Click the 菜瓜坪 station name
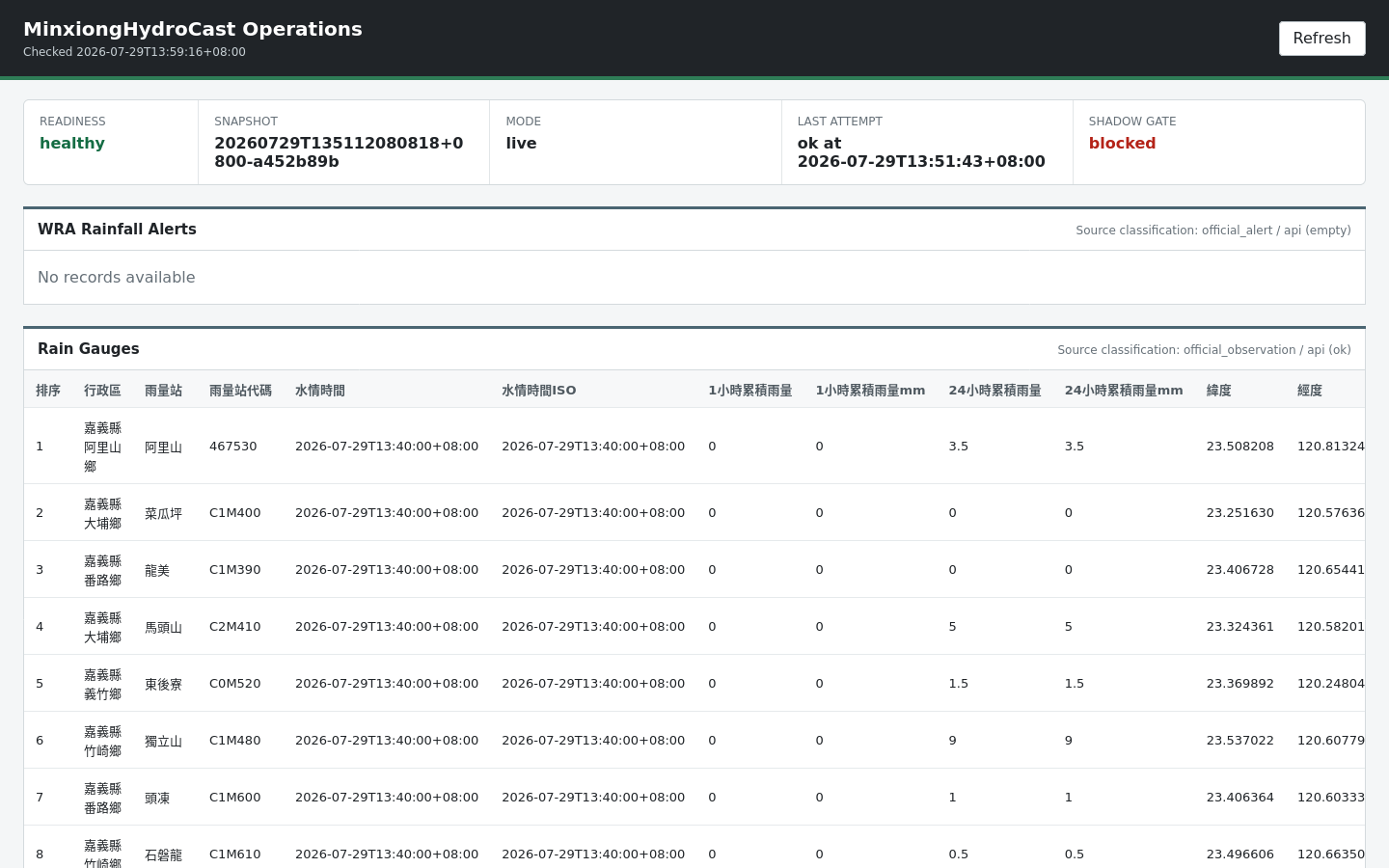 coord(163,513)
